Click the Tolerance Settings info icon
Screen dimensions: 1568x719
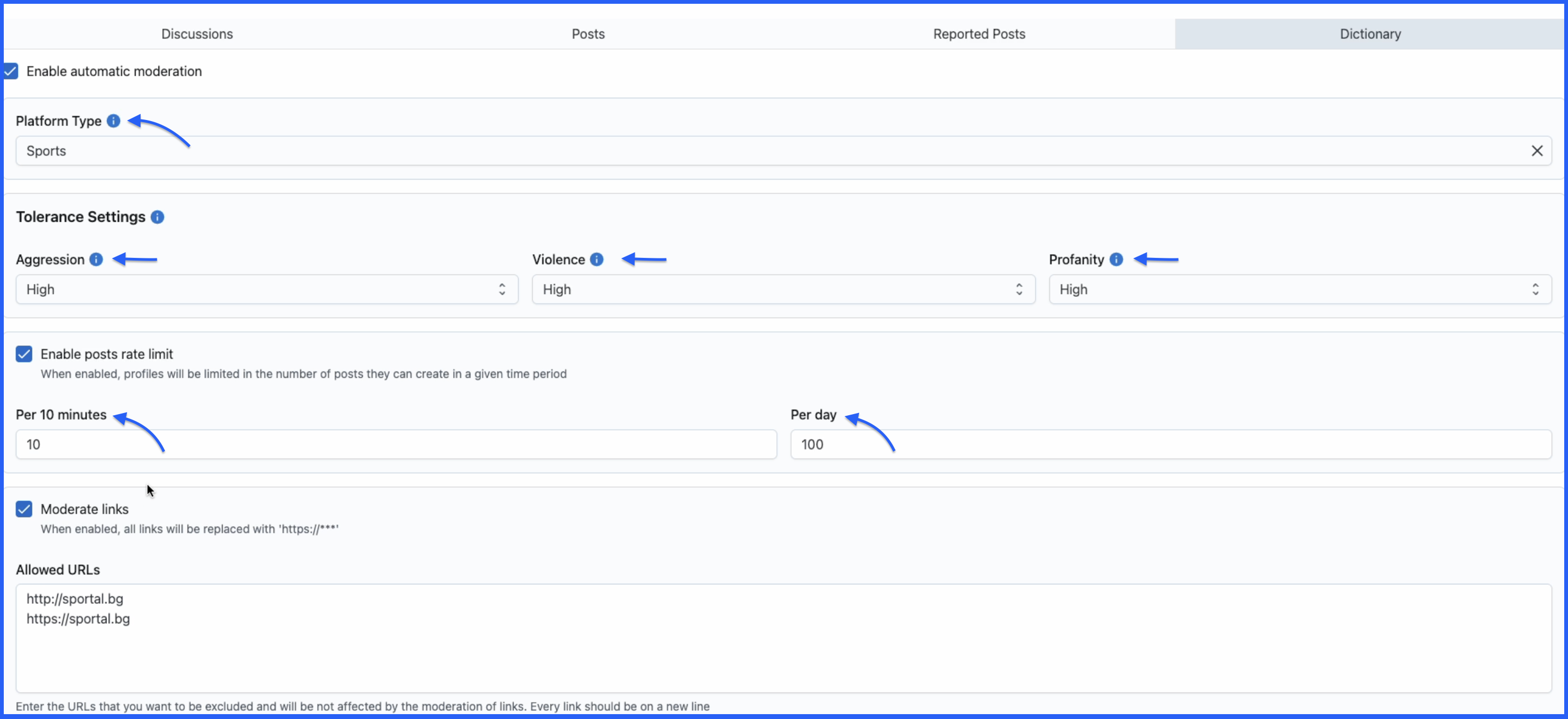pyautogui.click(x=157, y=217)
